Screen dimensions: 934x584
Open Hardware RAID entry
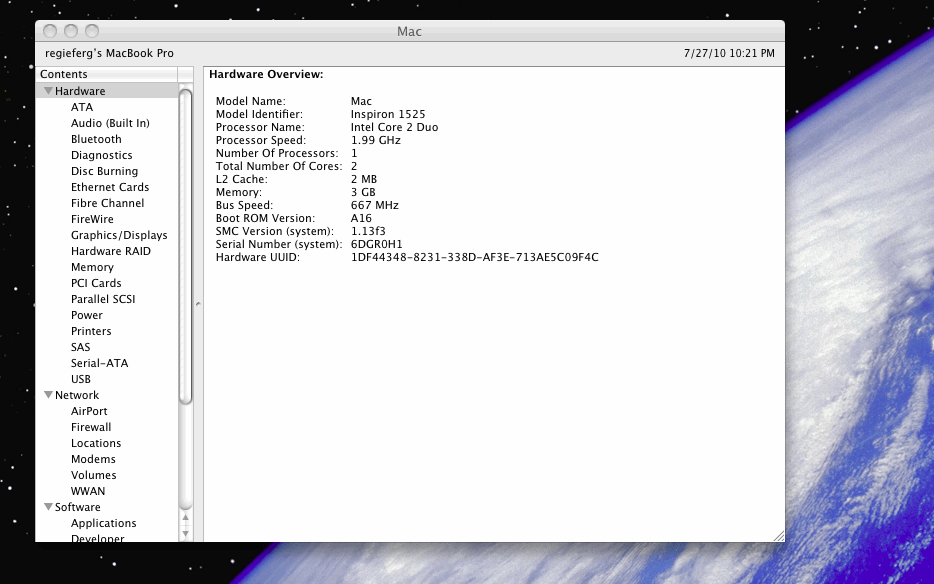click(111, 251)
